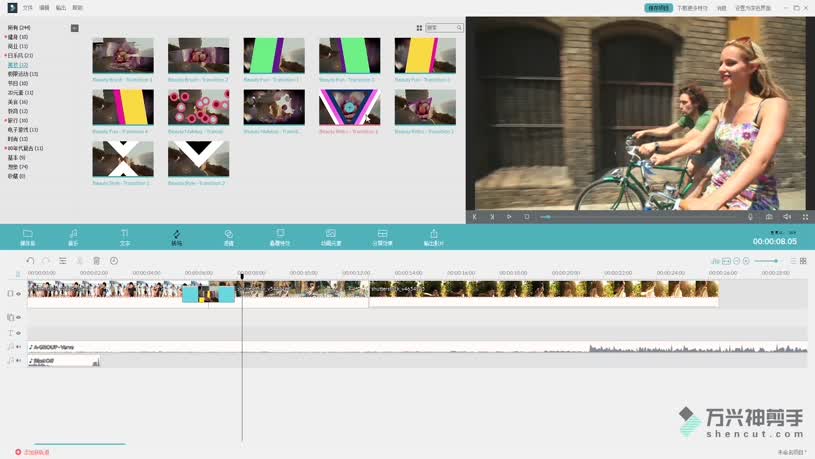Toggle lock on the video track
The image size is (815, 459).
(10, 293)
